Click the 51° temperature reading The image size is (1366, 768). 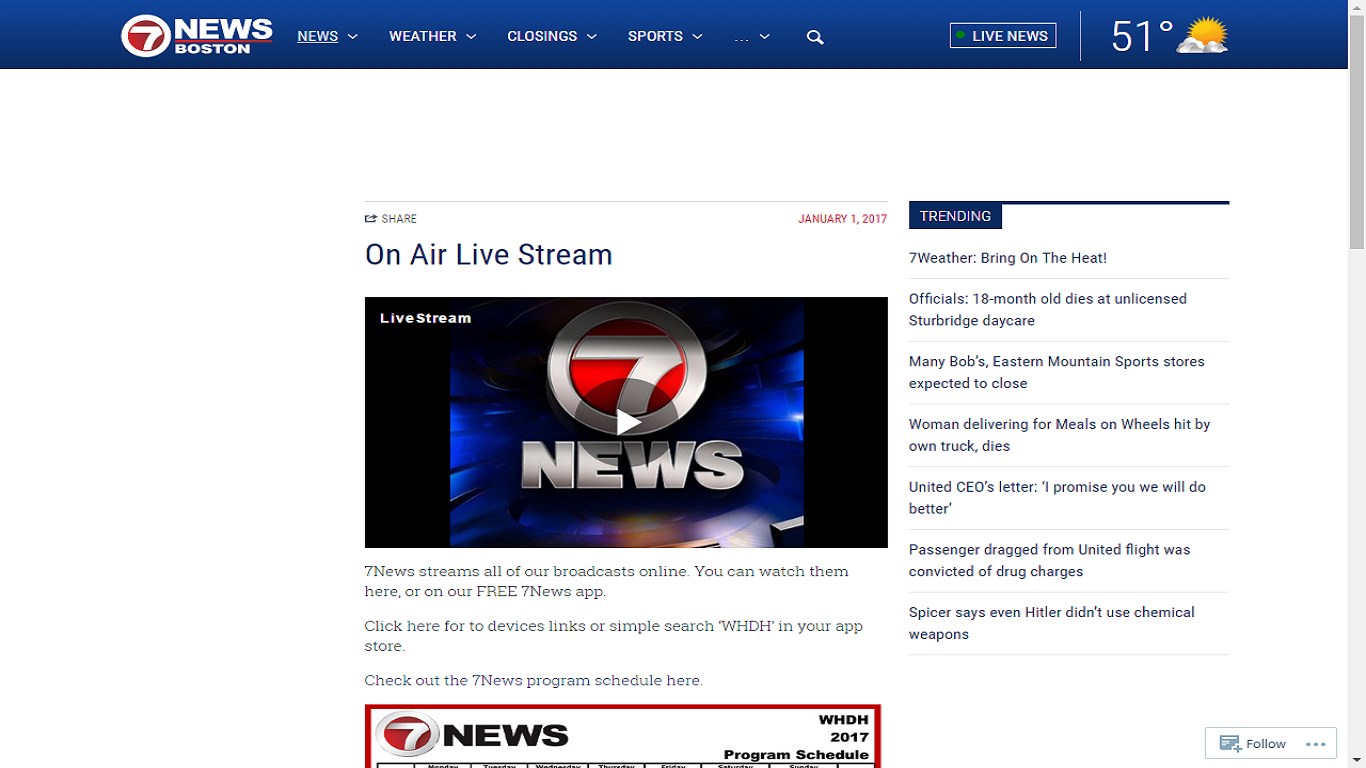(1141, 36)
